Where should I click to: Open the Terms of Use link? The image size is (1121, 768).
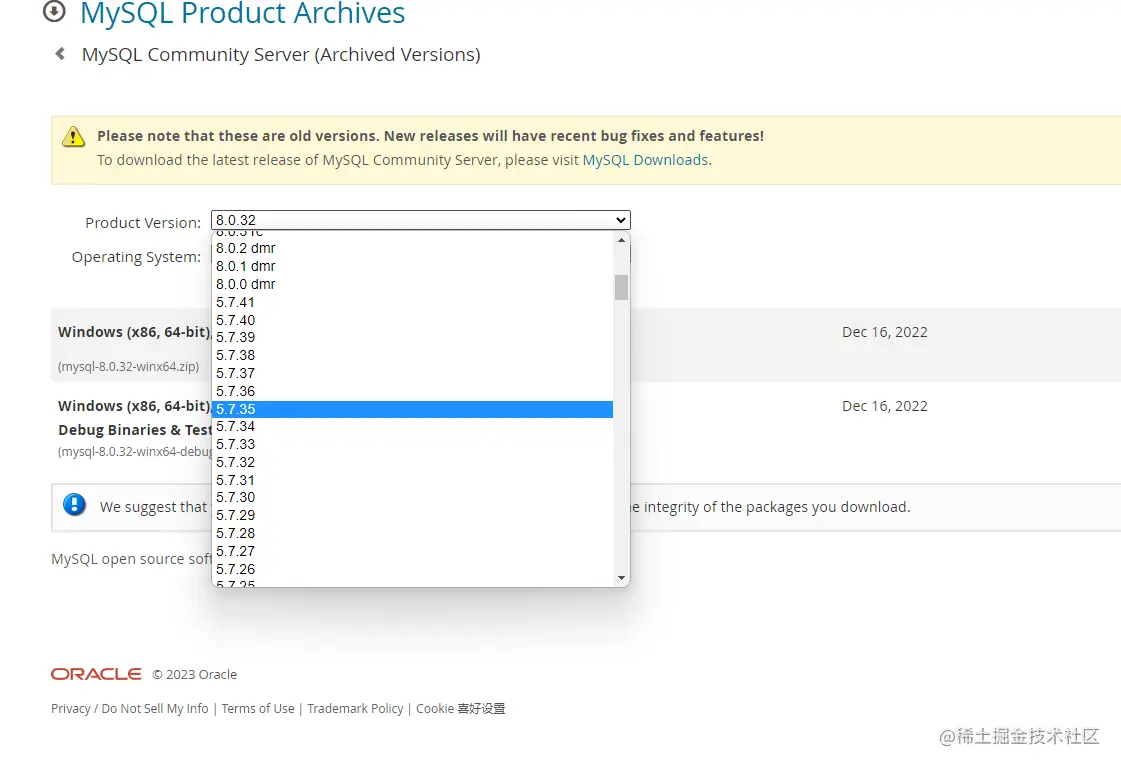pyautogui.click(x=257, y=708)
